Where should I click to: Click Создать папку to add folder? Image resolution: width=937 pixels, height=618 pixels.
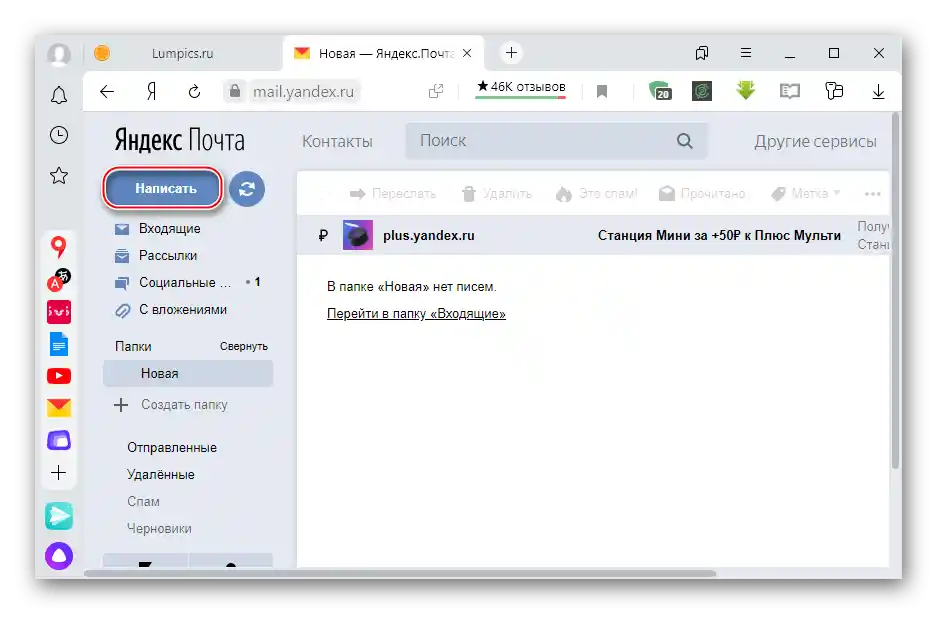click(x=171, y=405)
